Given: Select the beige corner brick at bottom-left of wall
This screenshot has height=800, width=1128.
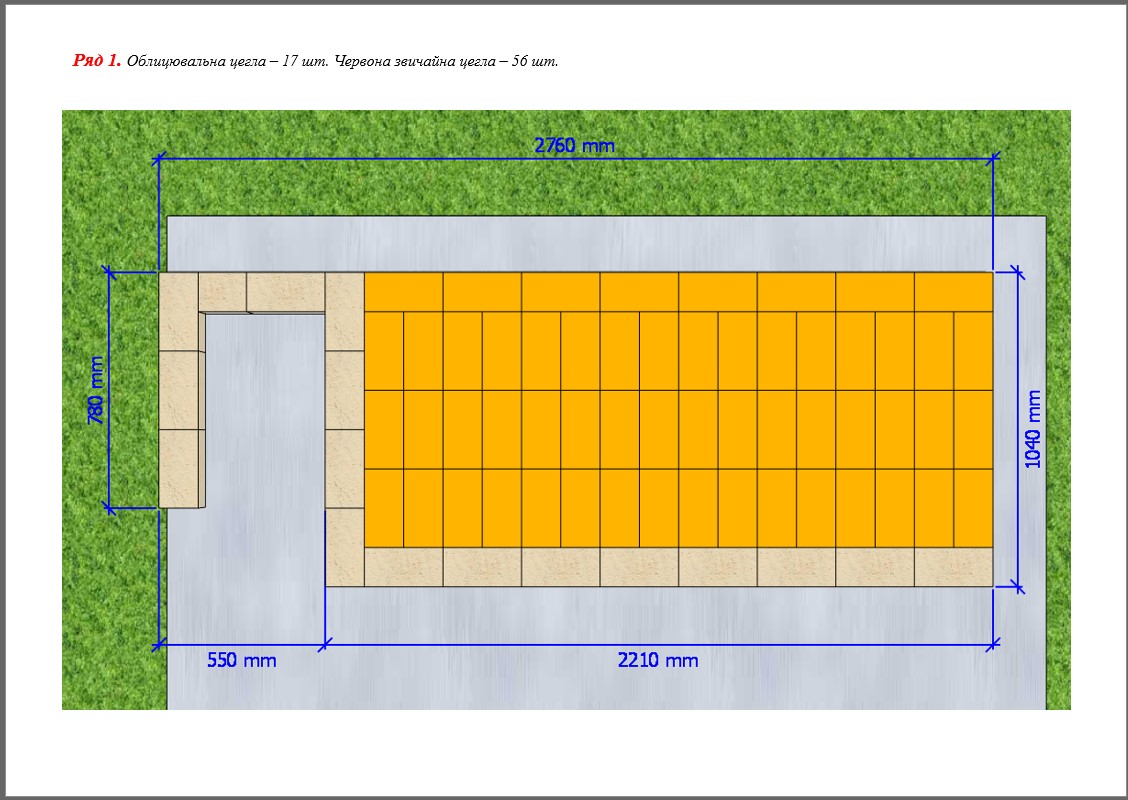Looking at the screenshot, I should [x=345, y=547].
